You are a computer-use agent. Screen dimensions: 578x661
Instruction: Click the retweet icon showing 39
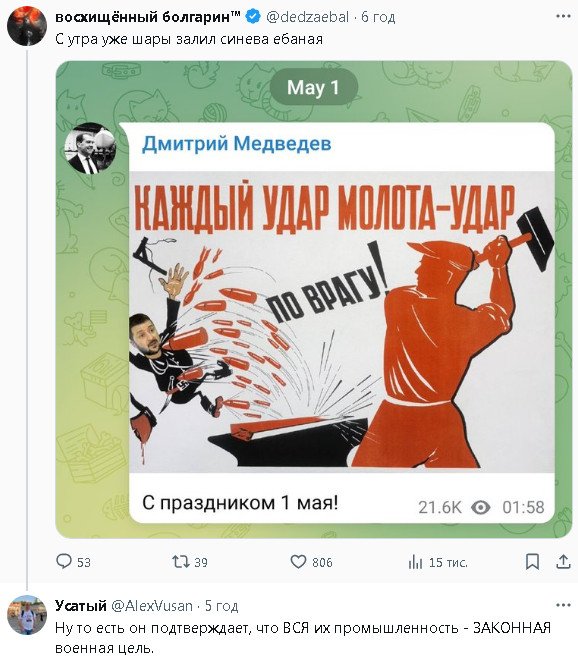click(180, 562)
